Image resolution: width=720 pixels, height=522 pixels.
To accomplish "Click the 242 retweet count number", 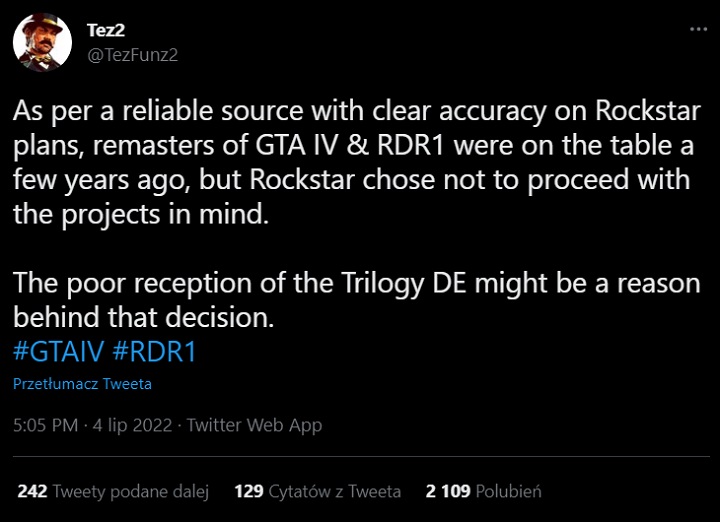I will 32,491.
